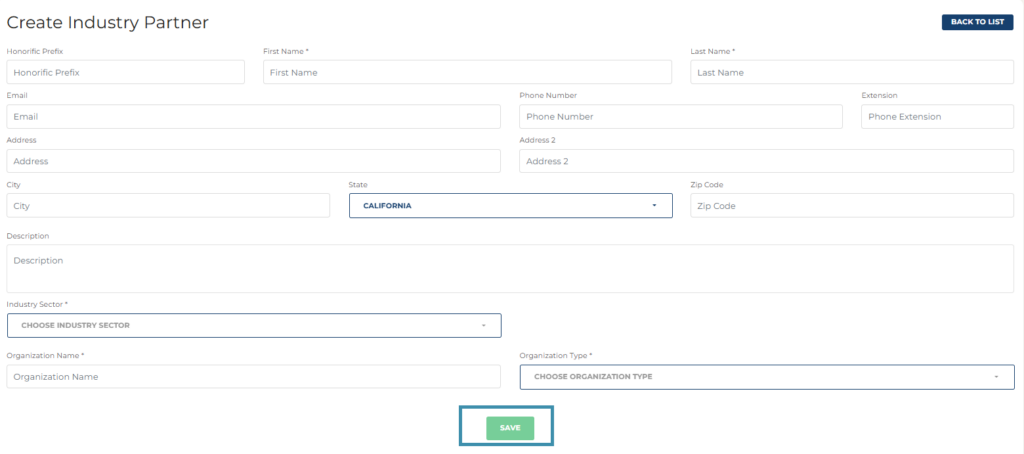The image size is (1024, 454).
Task: Go back via Back to List button
Action: [977, 22]
